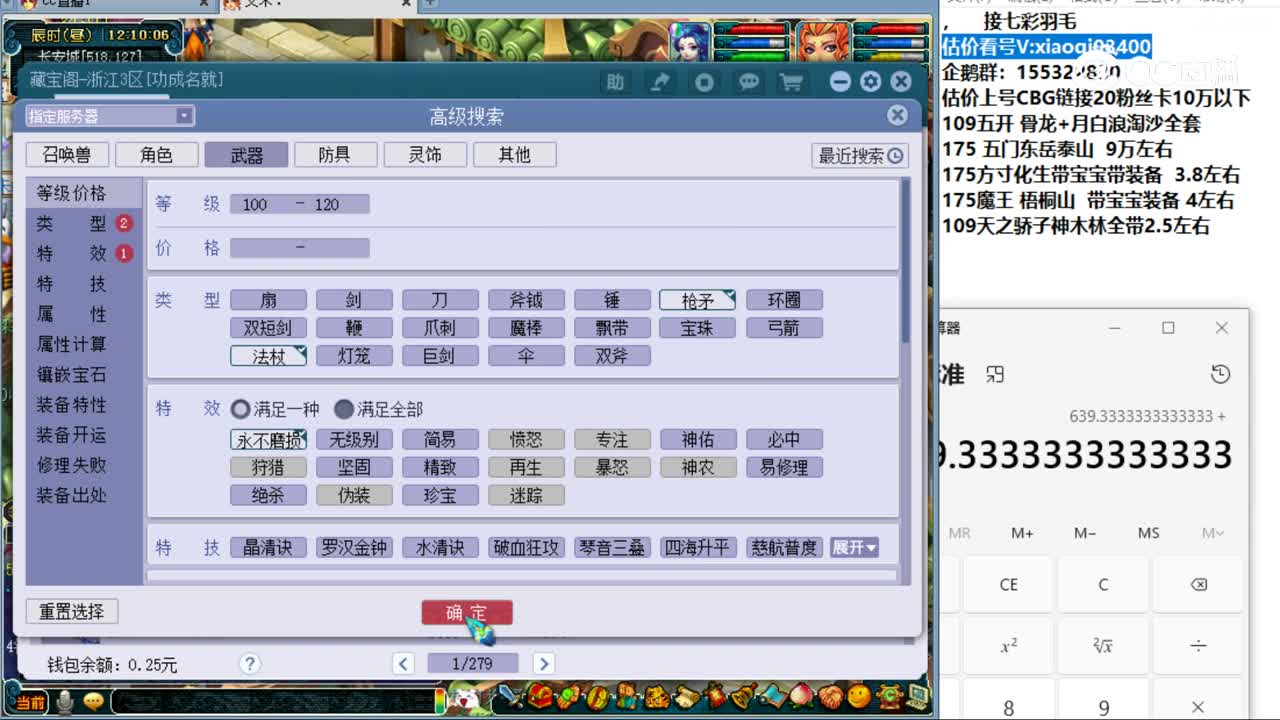Switch to the 角色 tab

click(156, 155)
